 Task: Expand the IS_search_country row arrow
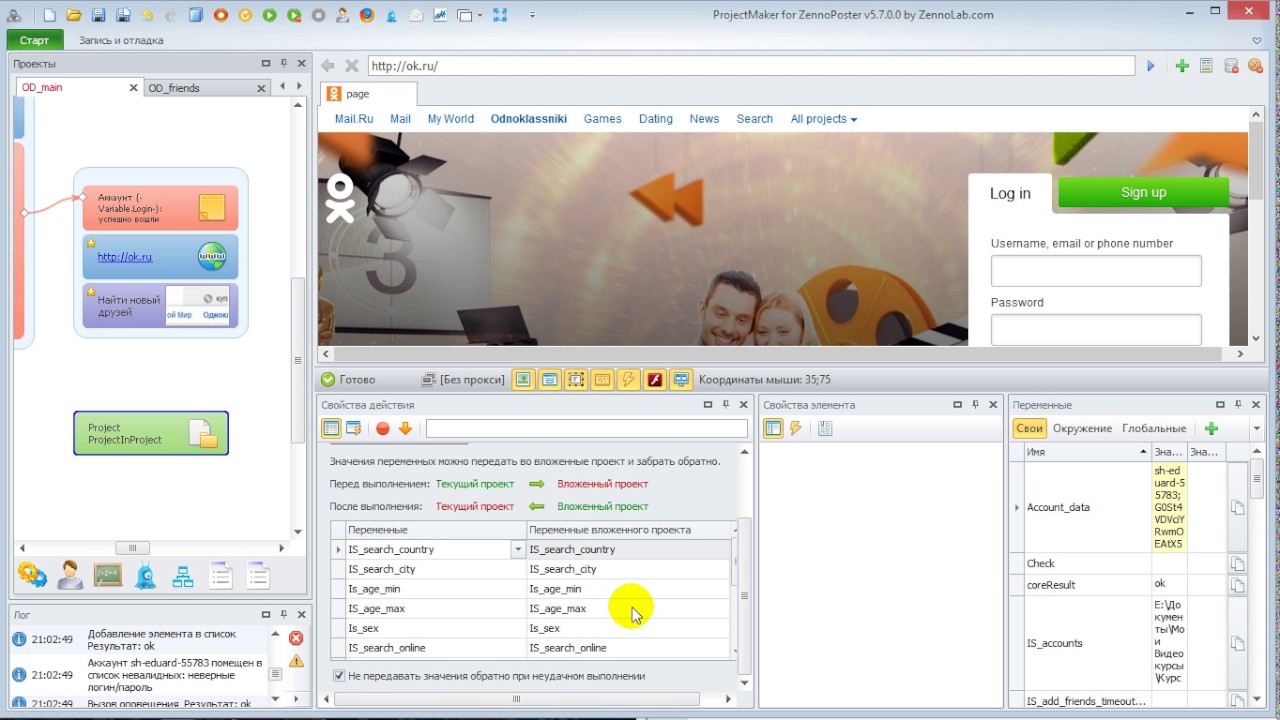[x=338, y=549]
